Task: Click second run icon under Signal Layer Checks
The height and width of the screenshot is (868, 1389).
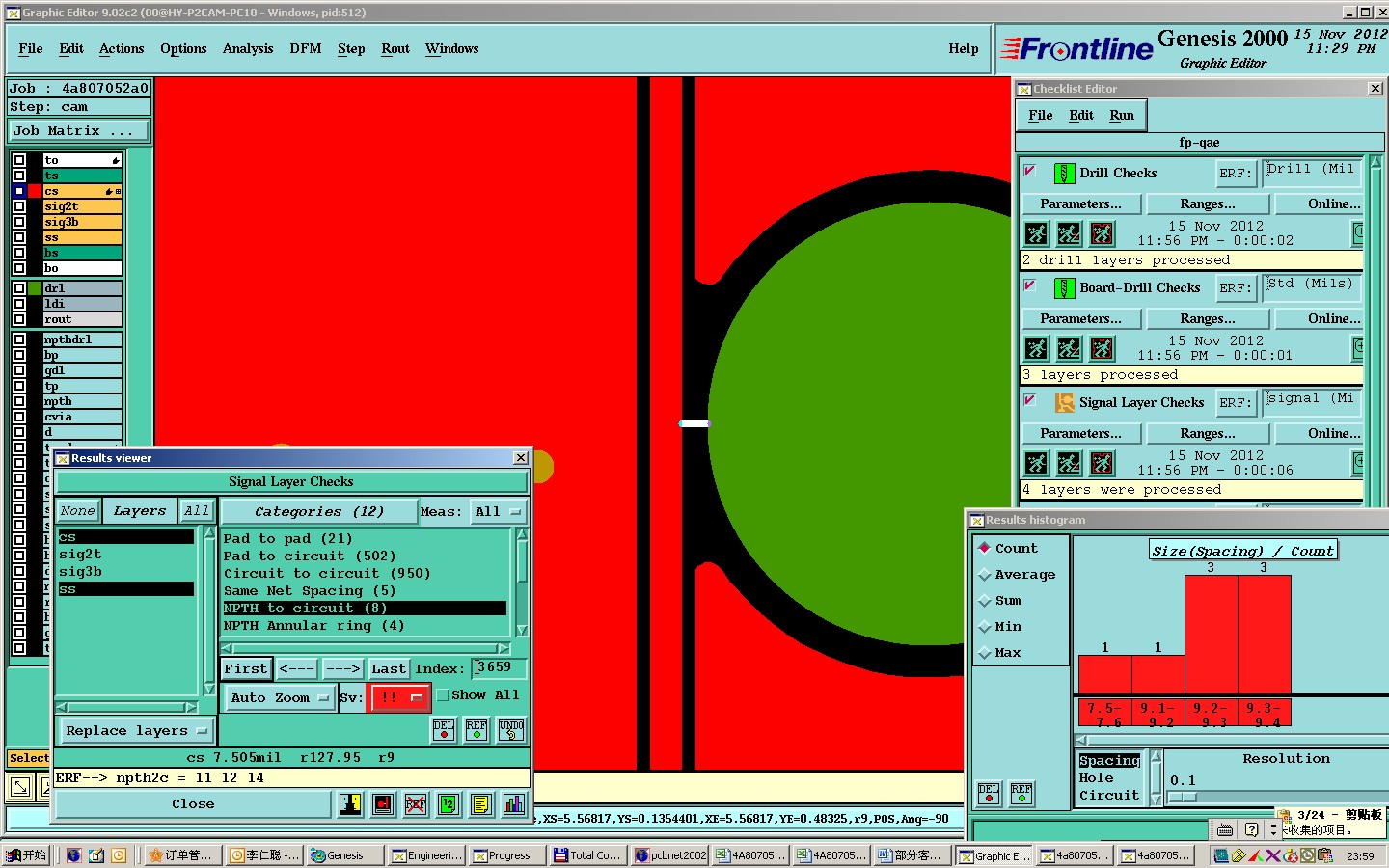Action: pos(1069,463)
